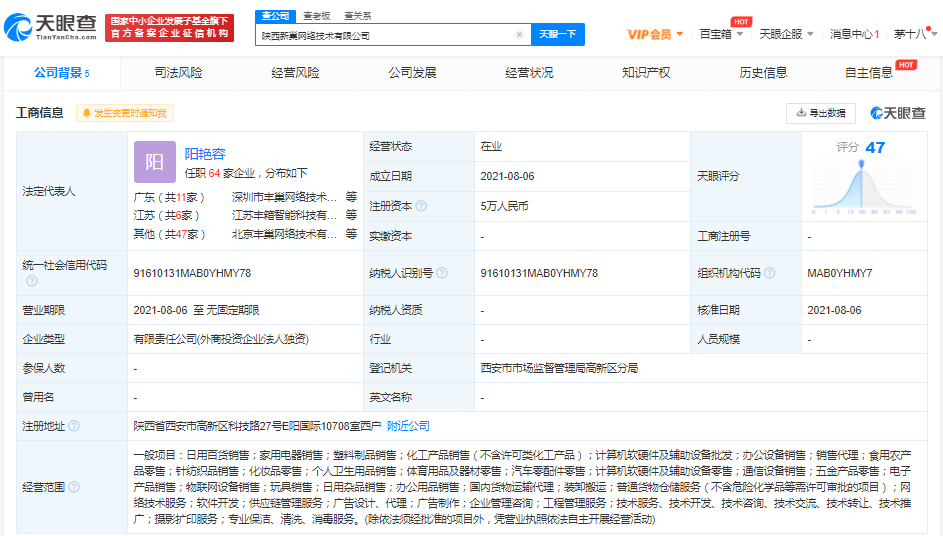The image size is (943, 536).
Task: Clear the search box with the X icon
Action: [520, 34]
